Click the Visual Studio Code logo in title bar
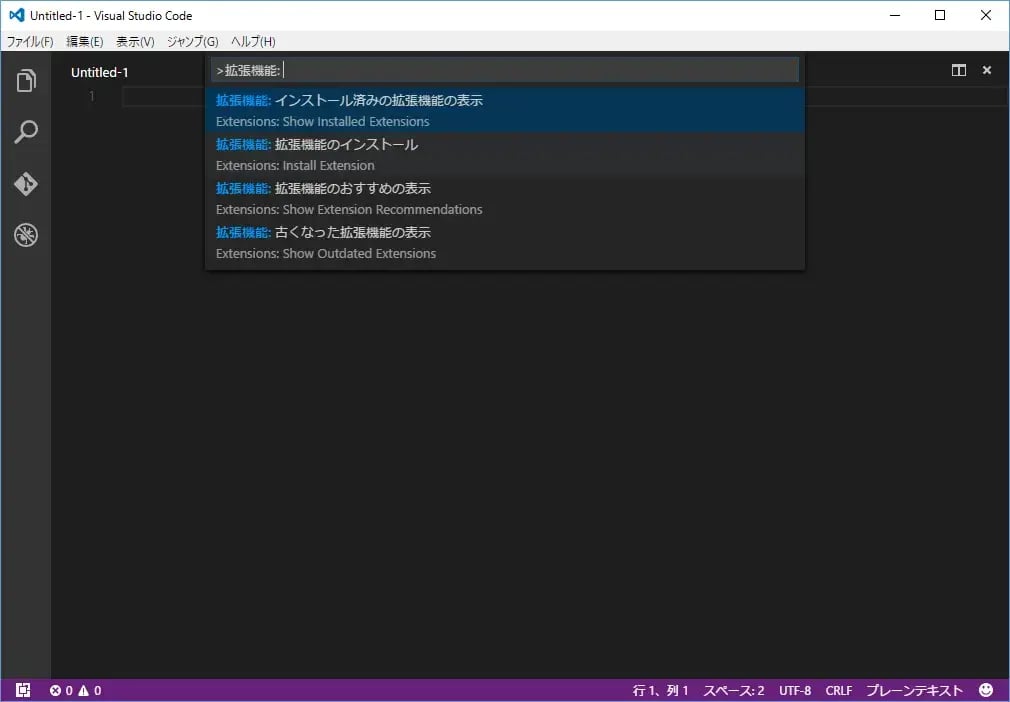The height and width of the screenshot is (702, 1010). pos(17,15)
